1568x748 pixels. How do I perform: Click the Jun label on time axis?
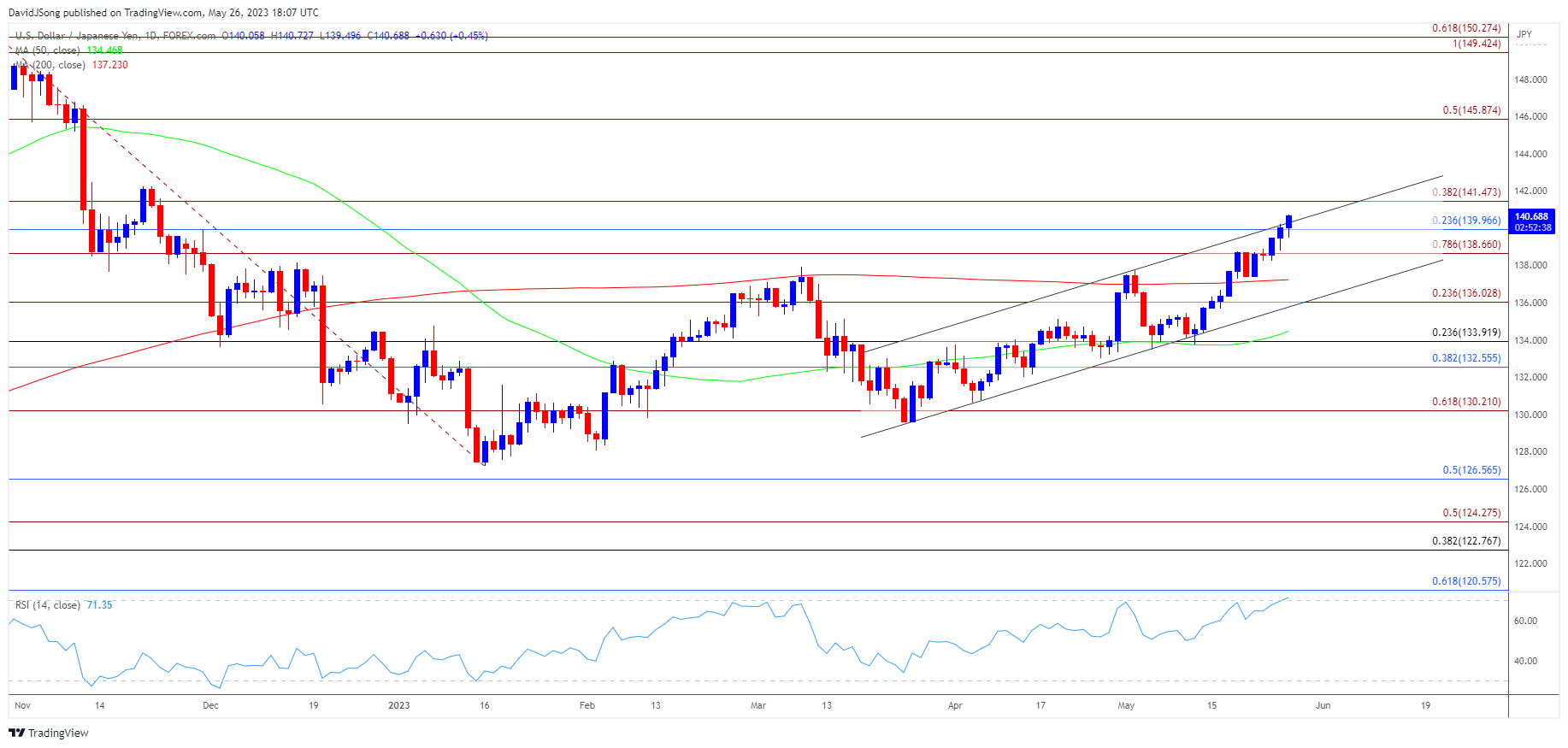[x=1323, y=705]
